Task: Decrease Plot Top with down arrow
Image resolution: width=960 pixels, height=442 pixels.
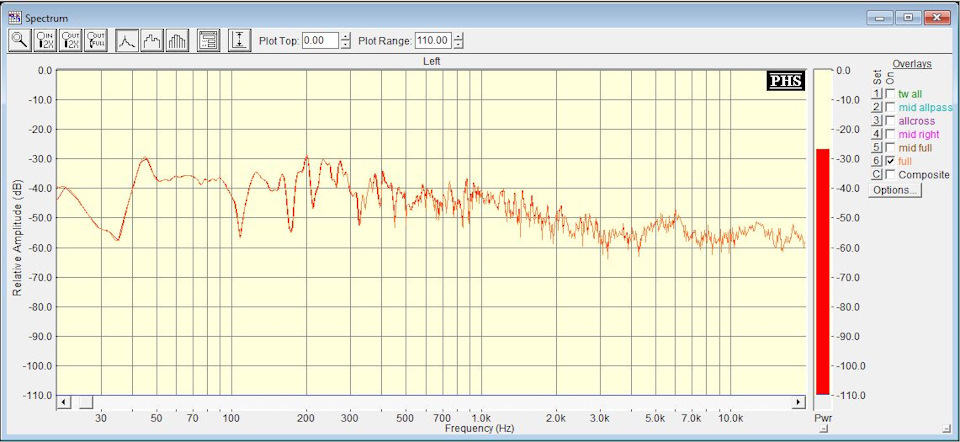Action: tap(346, 45)
